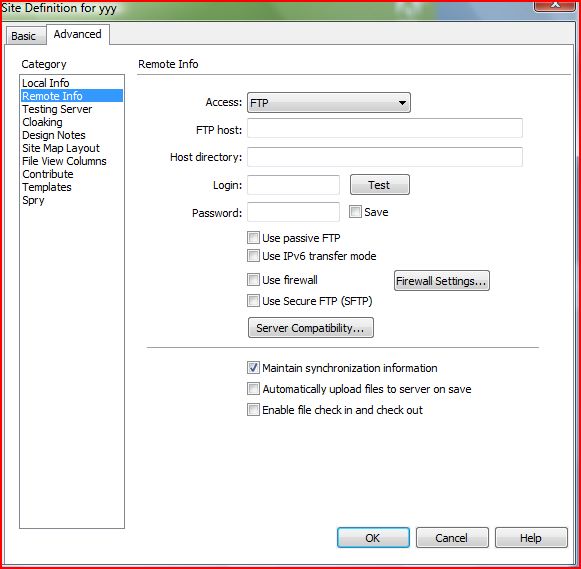Viewport: 581px width, 569px height.
Task: Tick the Save password checkbox
Action: (355, 212)
